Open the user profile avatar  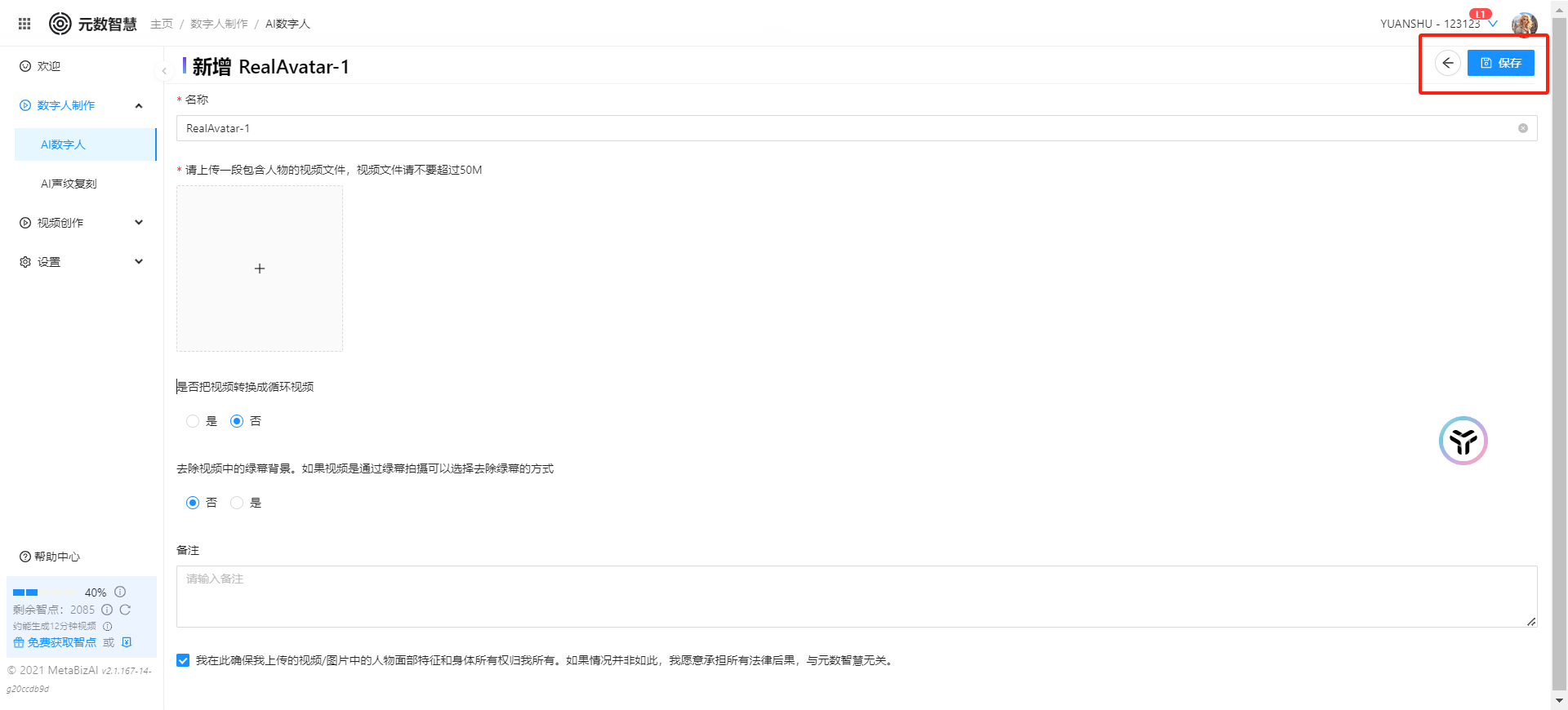pos(1524,24)
